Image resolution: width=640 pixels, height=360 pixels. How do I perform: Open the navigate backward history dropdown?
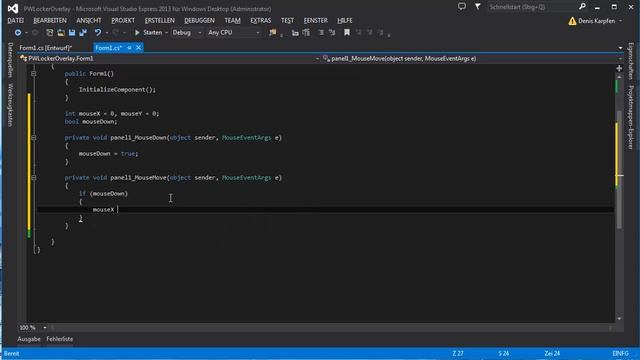tap(26, 33)
